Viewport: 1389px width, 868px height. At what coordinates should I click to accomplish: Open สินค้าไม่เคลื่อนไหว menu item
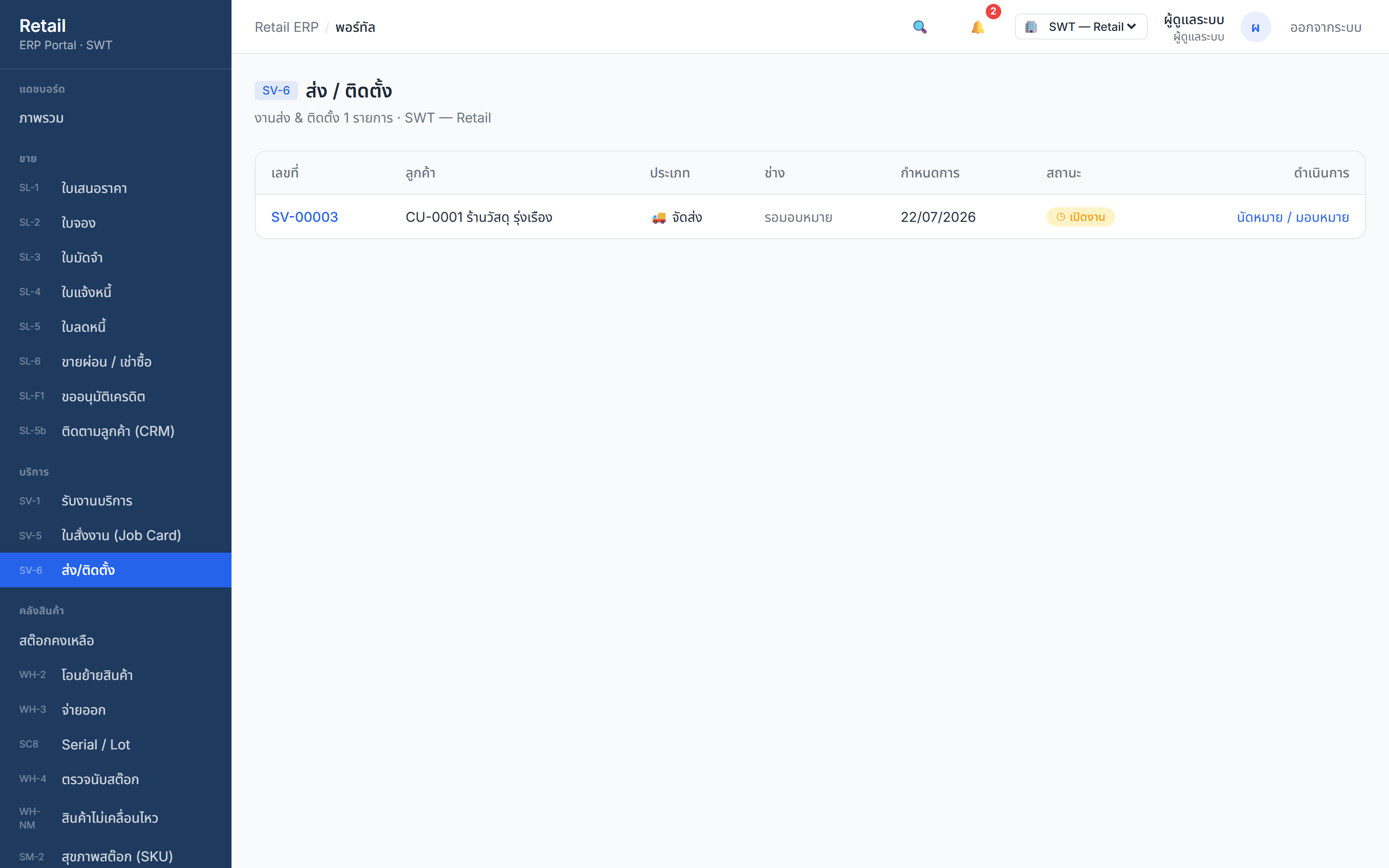pos(115,818)
